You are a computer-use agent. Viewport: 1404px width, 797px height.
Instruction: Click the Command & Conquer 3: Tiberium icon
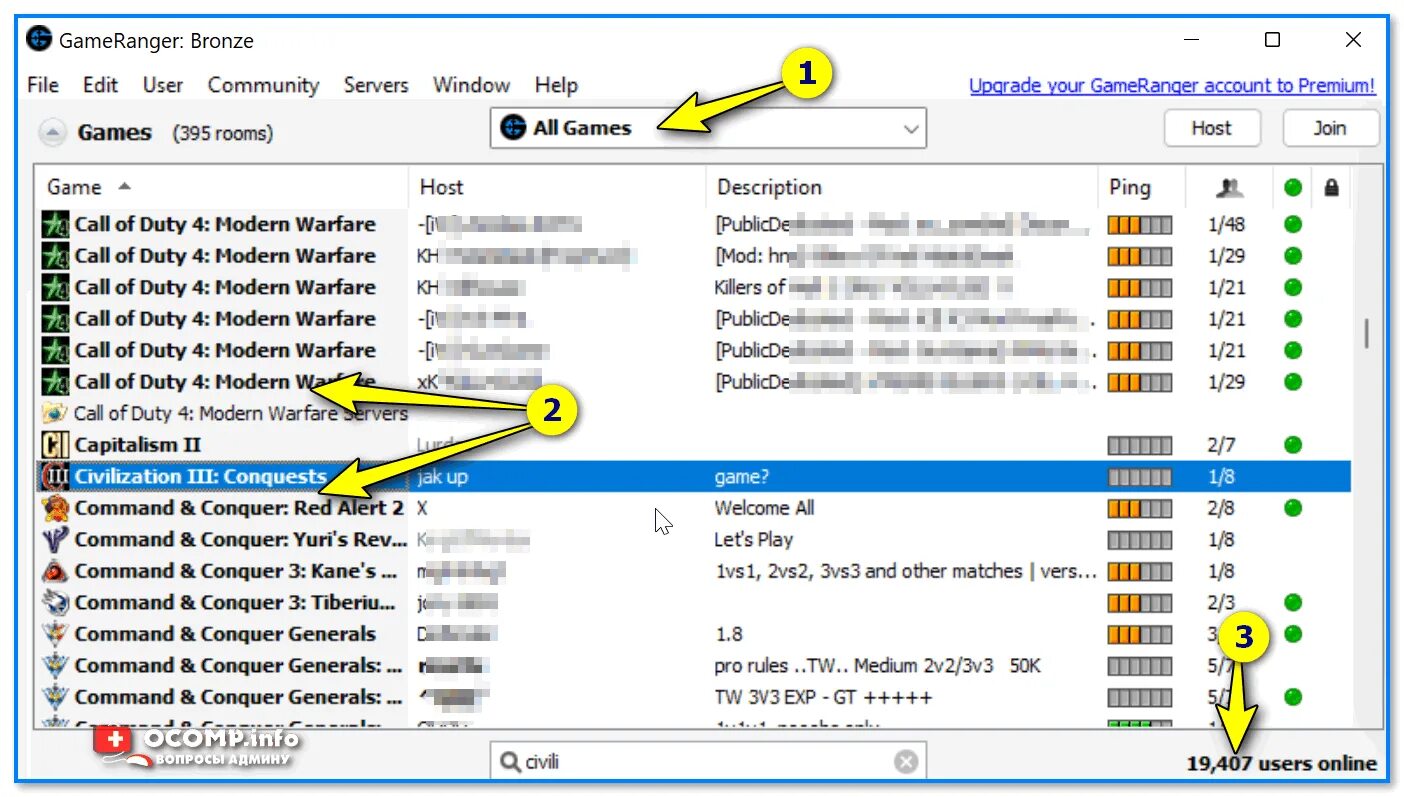[x=54, y=603]
